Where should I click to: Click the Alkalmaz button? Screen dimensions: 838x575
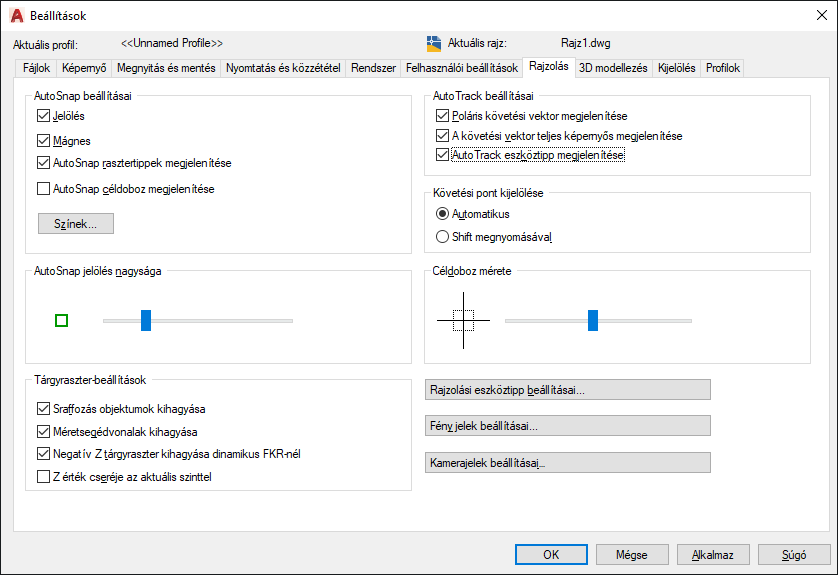(x=713, y=555)
